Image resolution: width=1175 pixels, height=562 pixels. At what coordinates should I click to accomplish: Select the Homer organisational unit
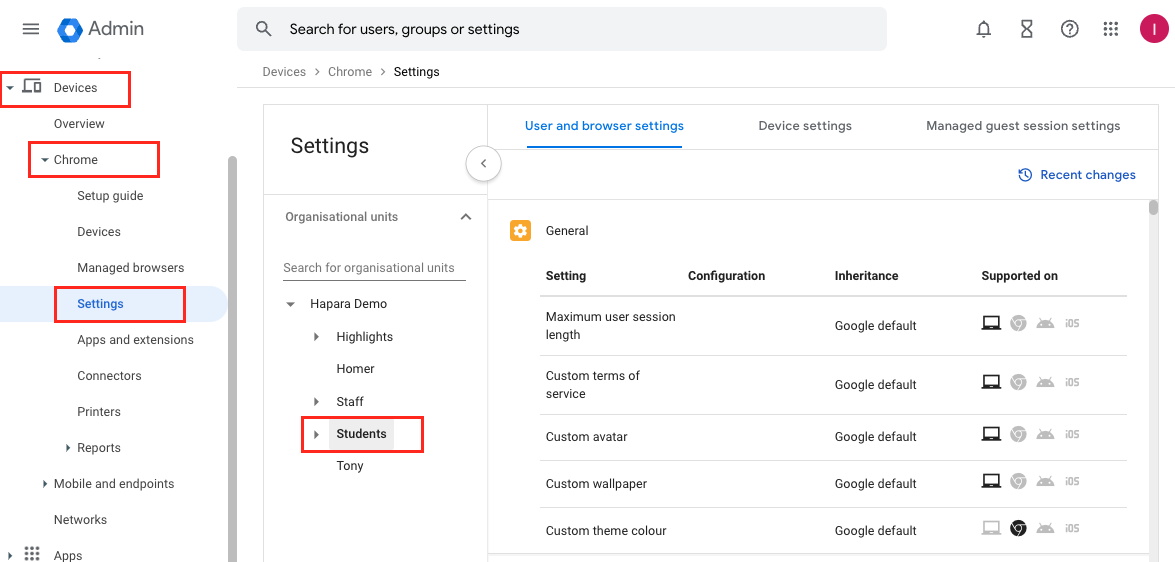point(355,369)
